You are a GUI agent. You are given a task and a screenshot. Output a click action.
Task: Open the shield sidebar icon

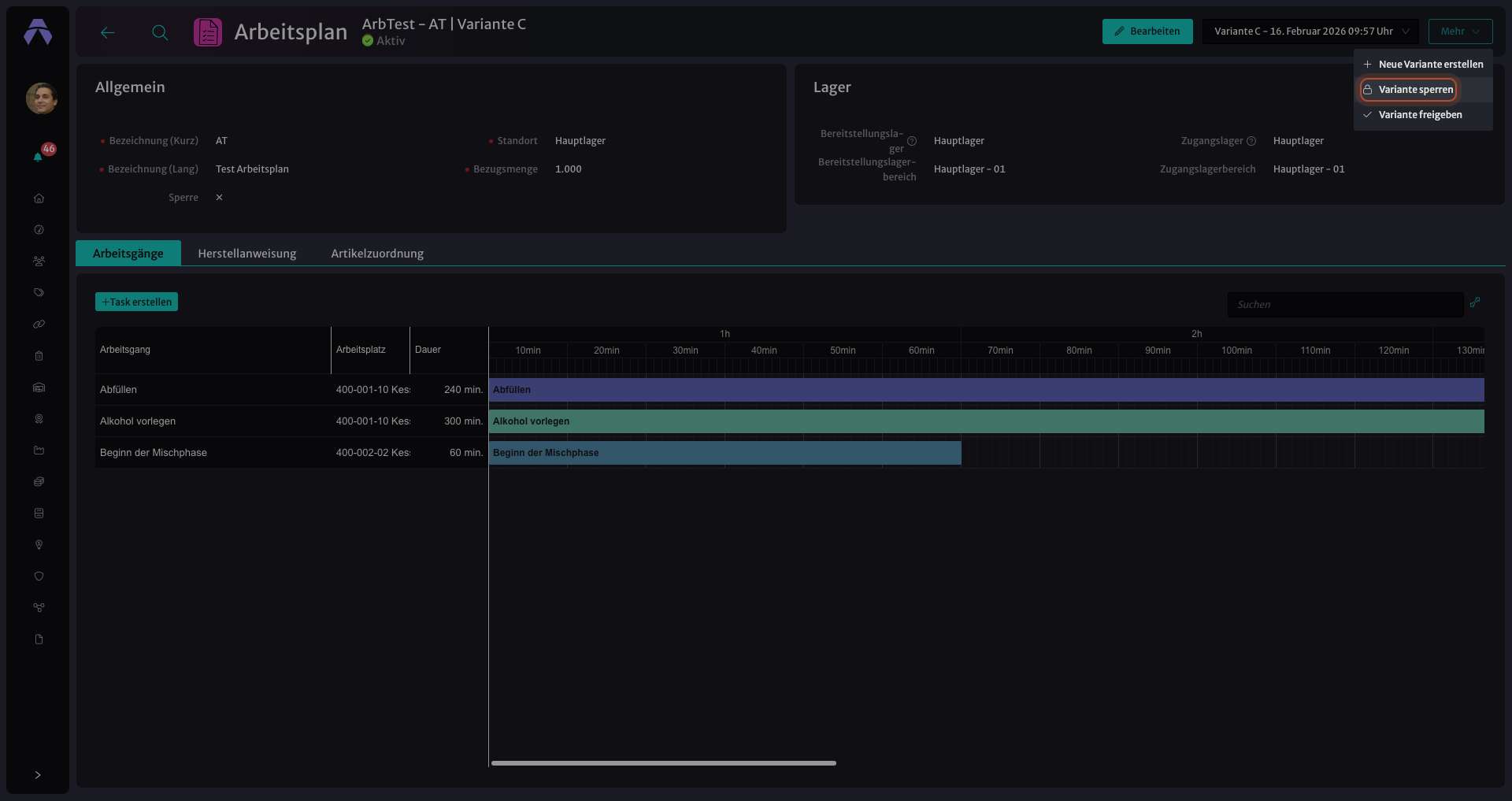[x=39, y=577]
